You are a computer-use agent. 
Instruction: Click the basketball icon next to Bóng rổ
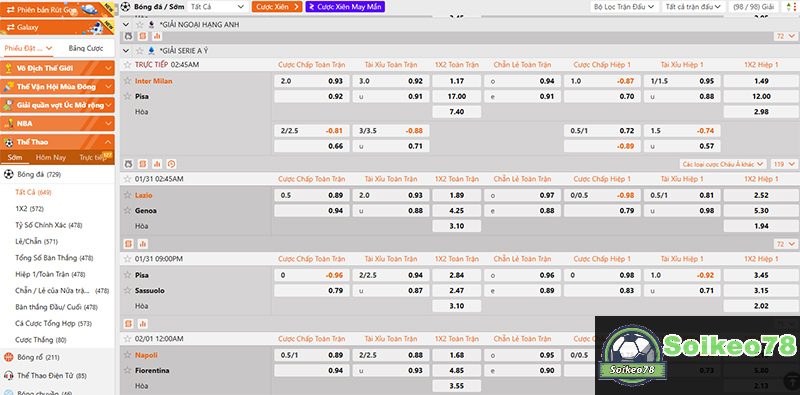point(8,357)
